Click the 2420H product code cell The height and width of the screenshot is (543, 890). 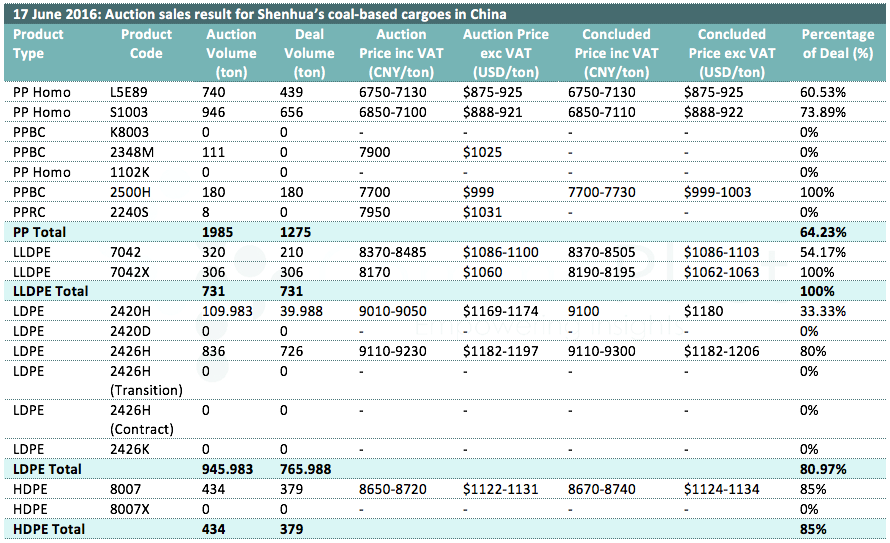(129, 311)
